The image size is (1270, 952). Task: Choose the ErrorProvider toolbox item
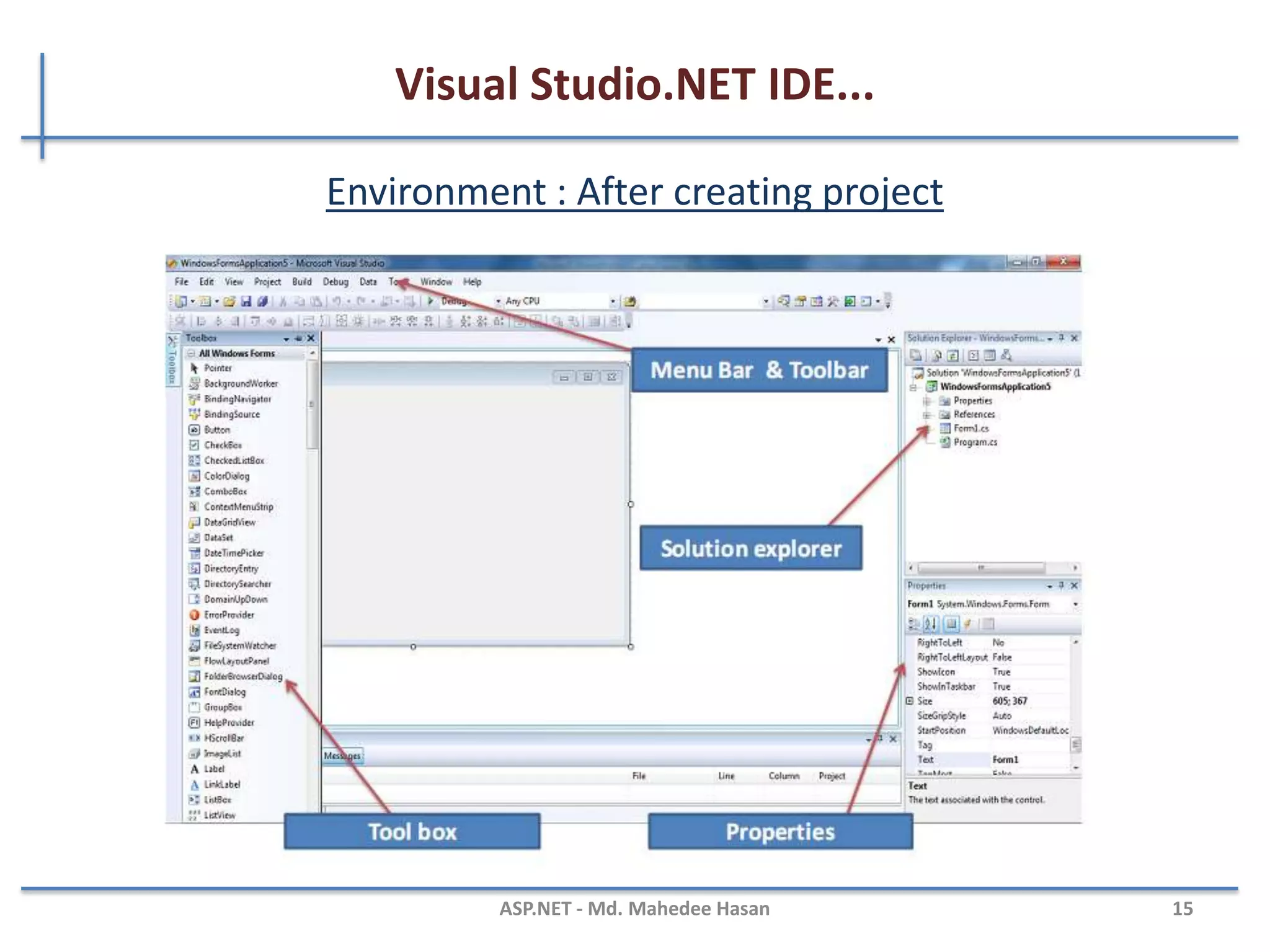[229, 615]
